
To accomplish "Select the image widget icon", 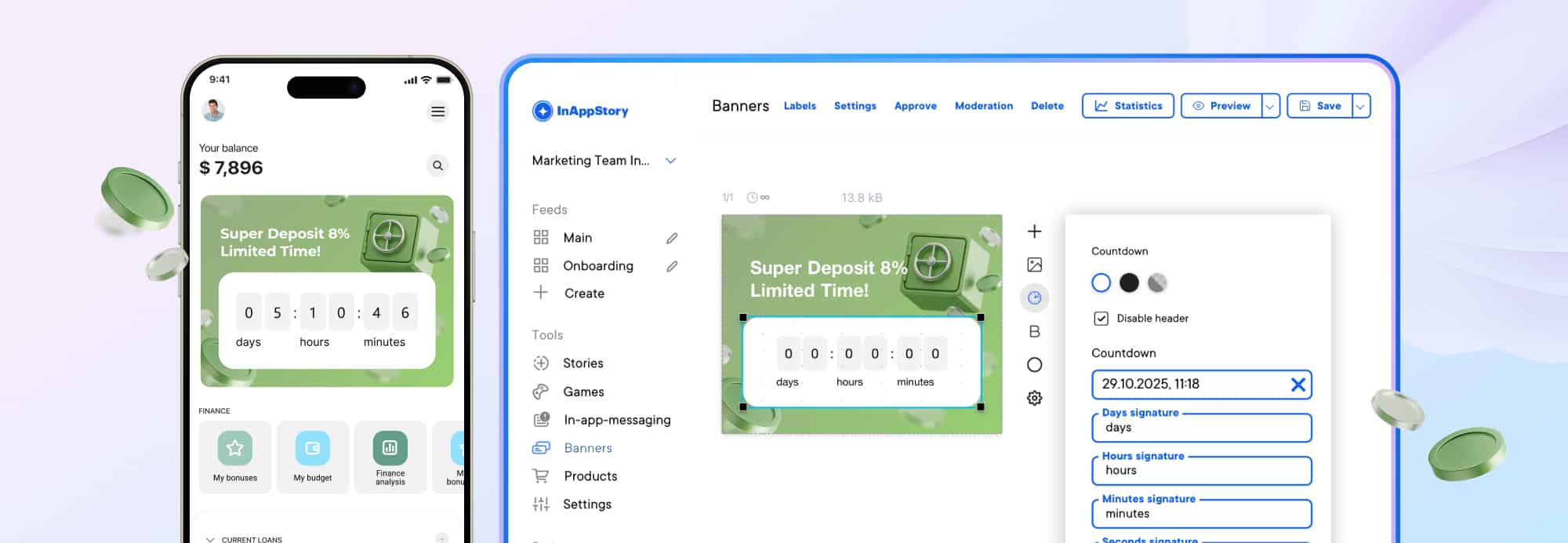I will 1034,265.
